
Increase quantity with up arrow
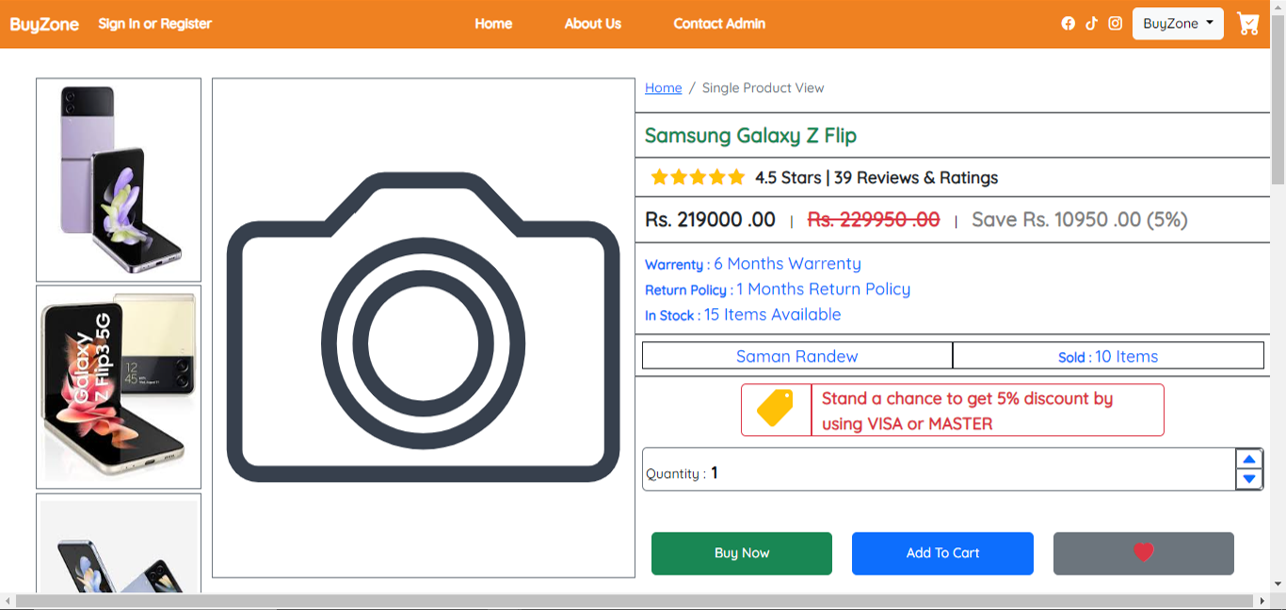coord(1249,459)
